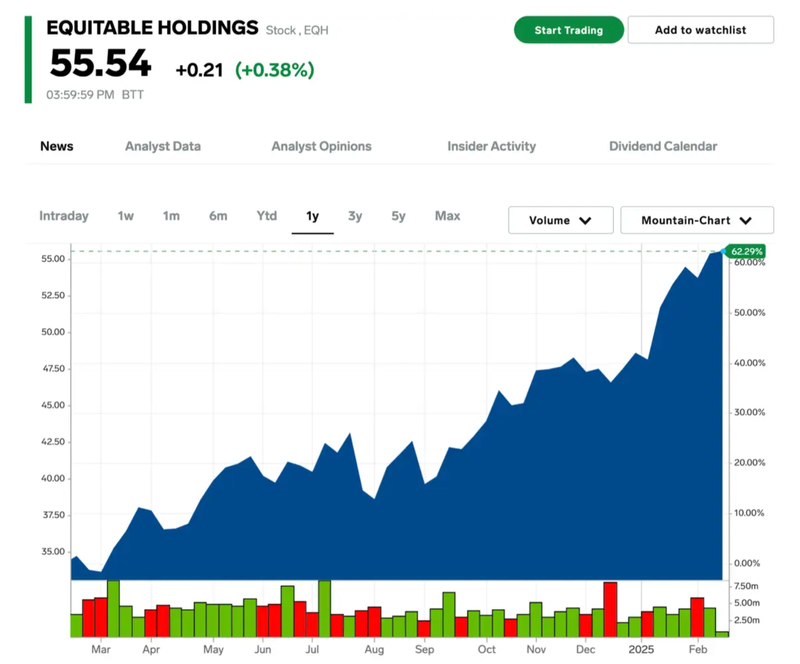This screenshot has width=800, height=664.
Task: Open the Analyst Opinions tab
Action: click(x=321, y=146)
